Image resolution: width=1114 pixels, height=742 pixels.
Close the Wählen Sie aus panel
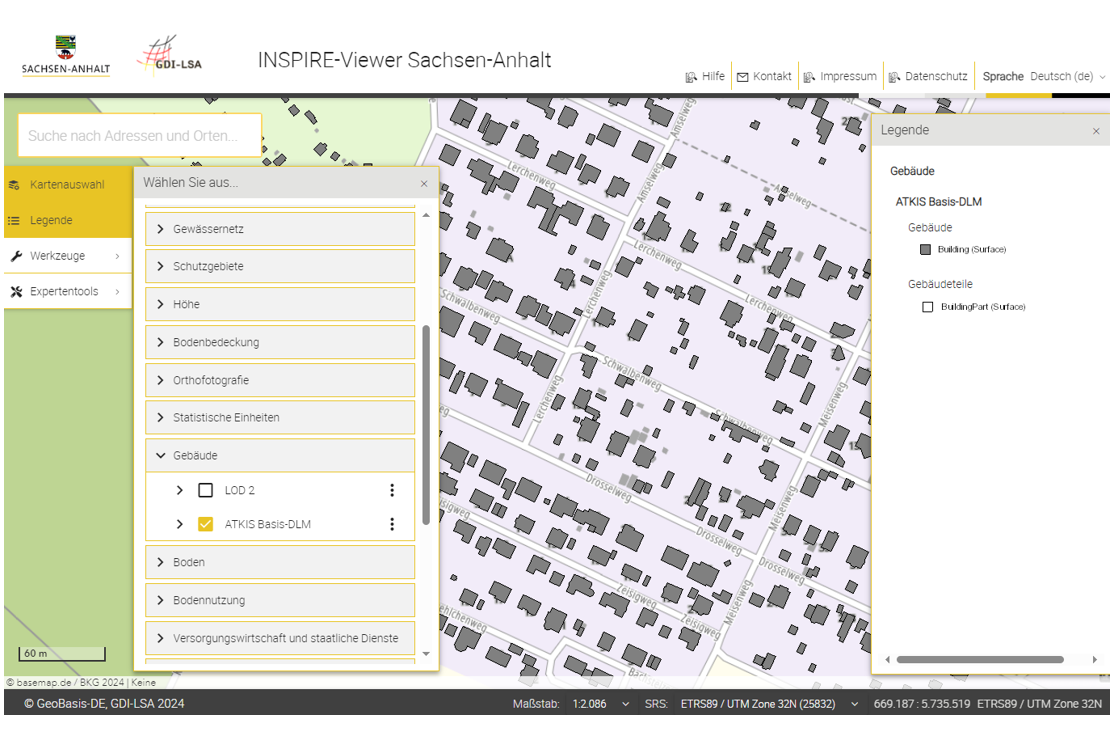pos(424,184)
